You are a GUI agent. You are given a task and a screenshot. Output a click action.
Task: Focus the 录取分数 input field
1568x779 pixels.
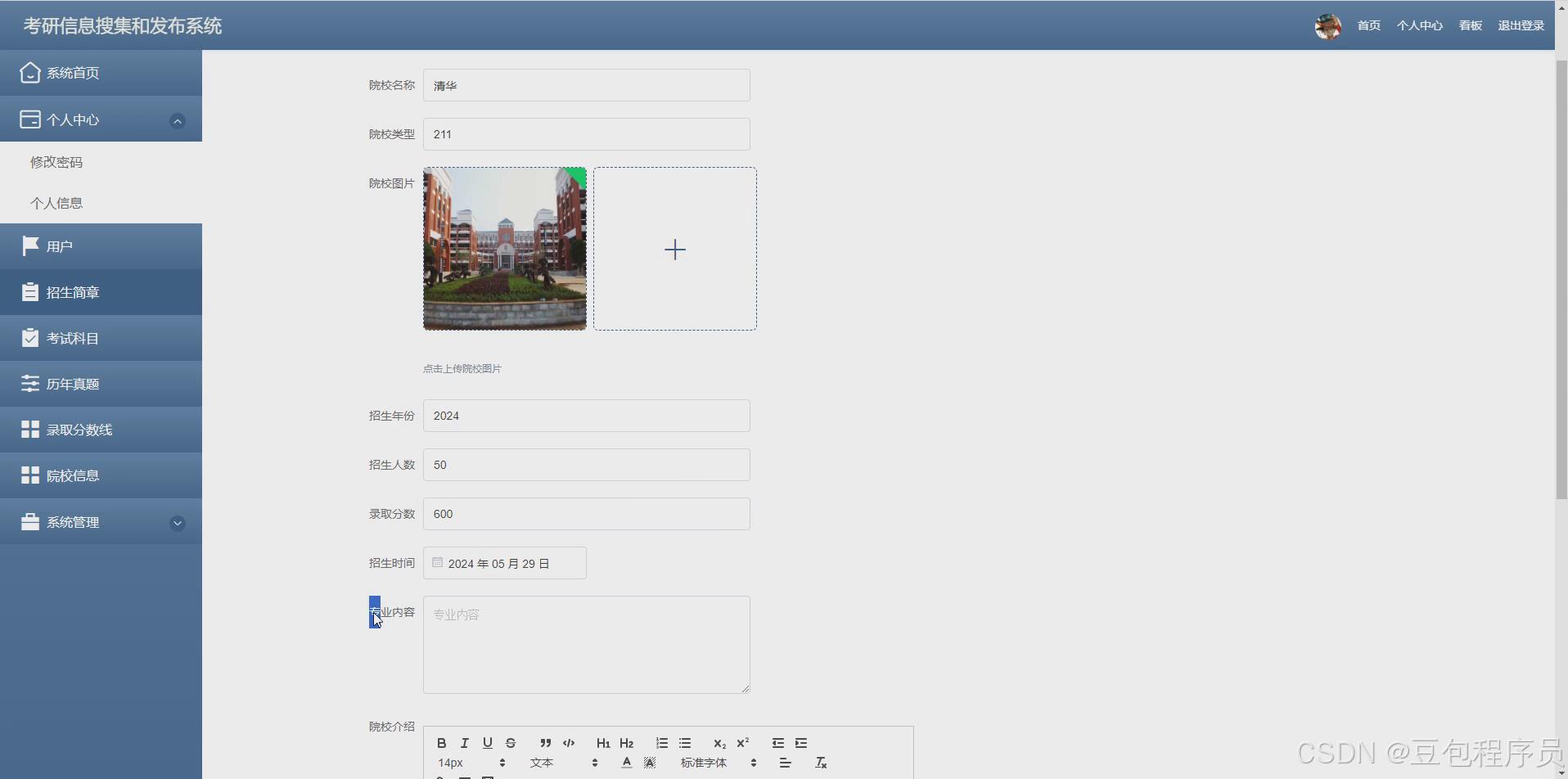pyautogui.click(x=586, y=514)
